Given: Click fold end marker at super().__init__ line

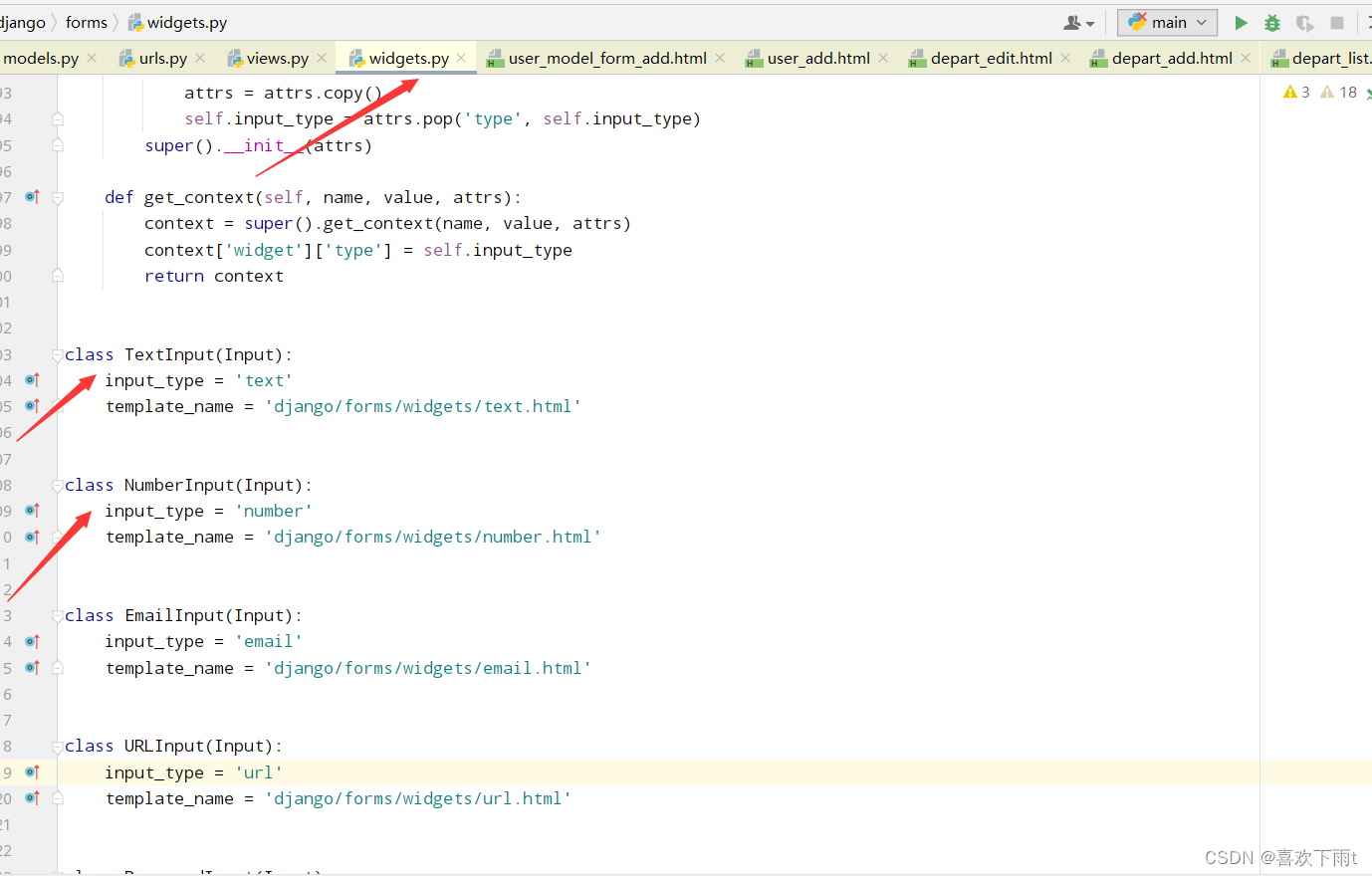Looking at the screenshot, I should click(58, 145).
